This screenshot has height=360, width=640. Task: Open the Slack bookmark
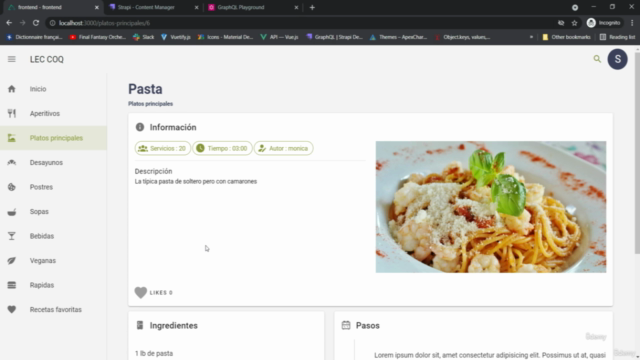144,37
